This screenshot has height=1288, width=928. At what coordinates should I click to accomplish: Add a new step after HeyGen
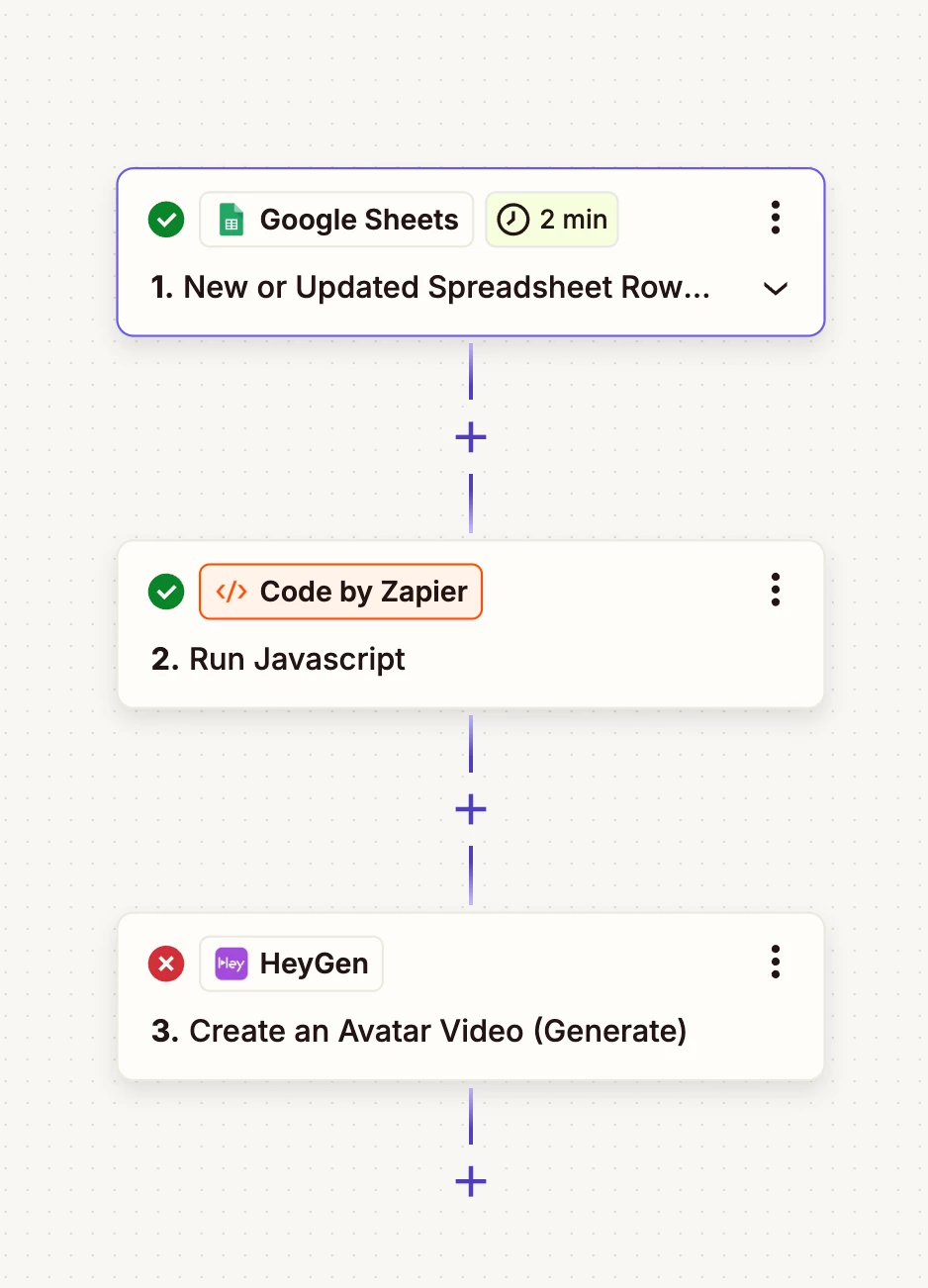471,1181
